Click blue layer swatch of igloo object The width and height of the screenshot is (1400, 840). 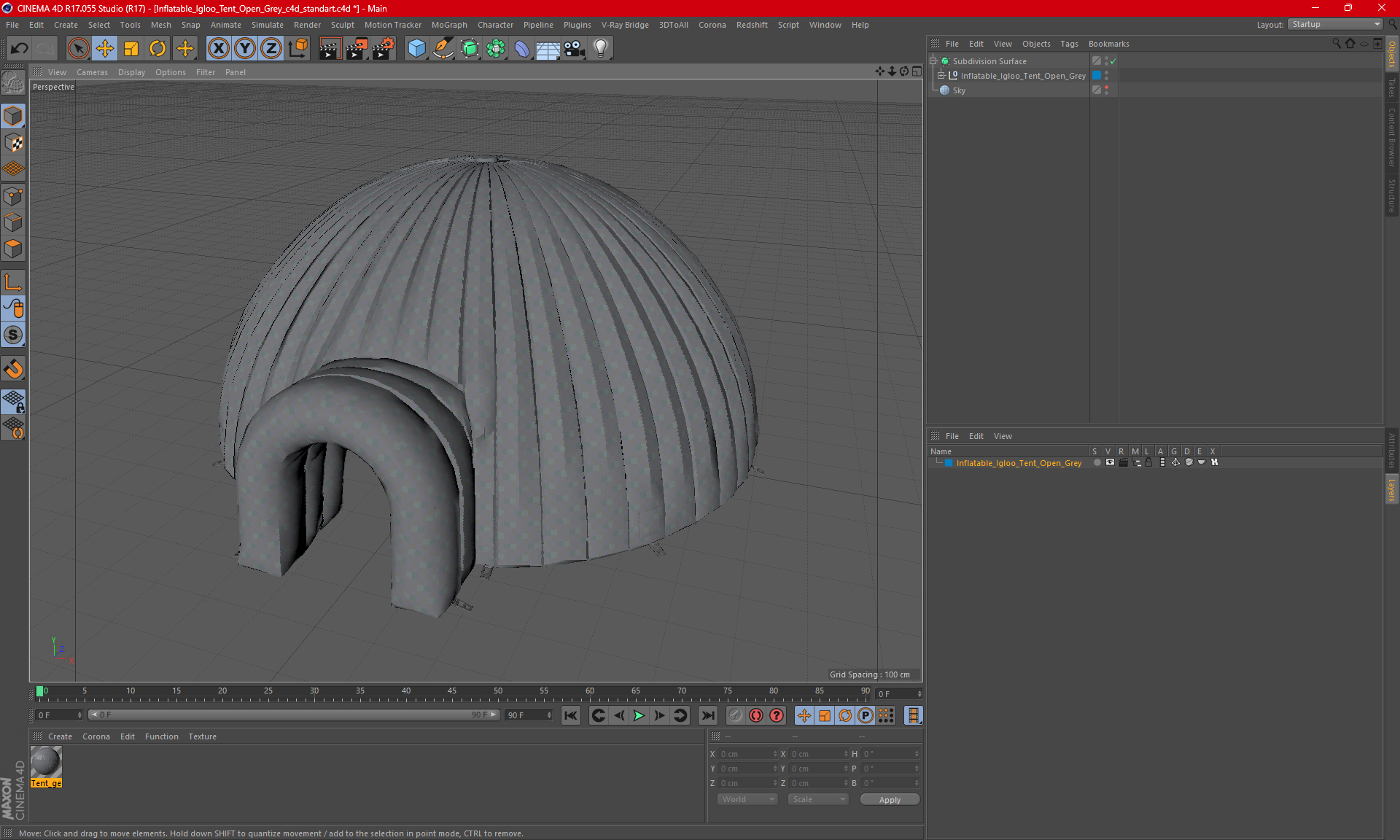(1096, 76)
